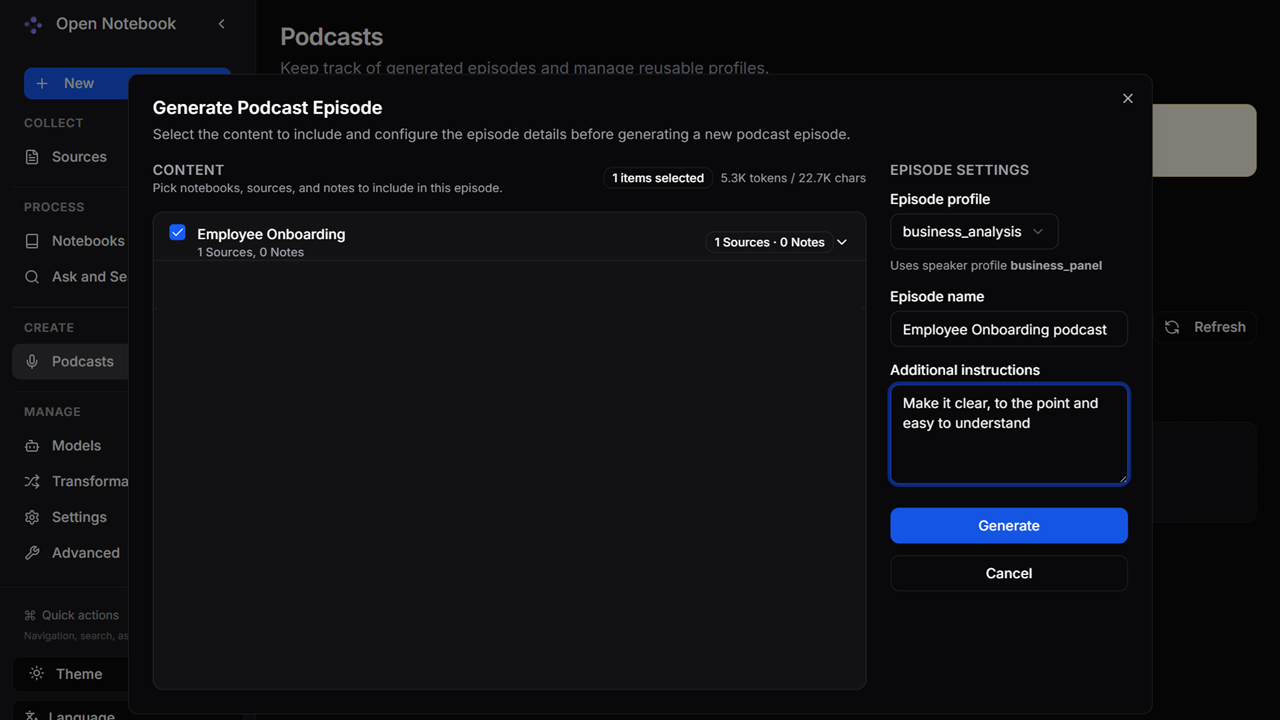Click the Transformations shuffle icon

32,482
